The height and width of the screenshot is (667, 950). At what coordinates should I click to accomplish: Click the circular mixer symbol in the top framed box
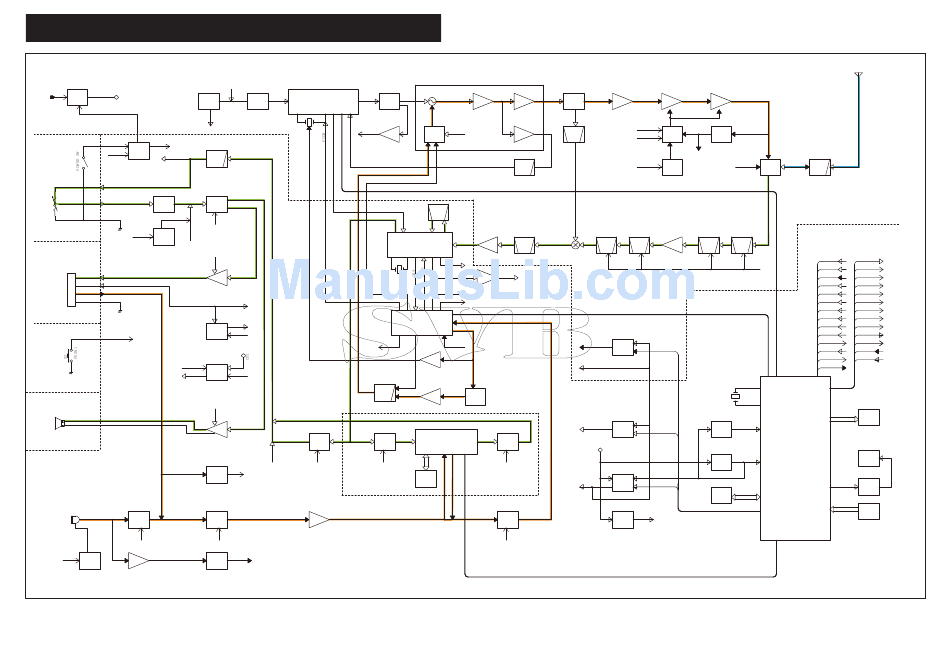431,101
